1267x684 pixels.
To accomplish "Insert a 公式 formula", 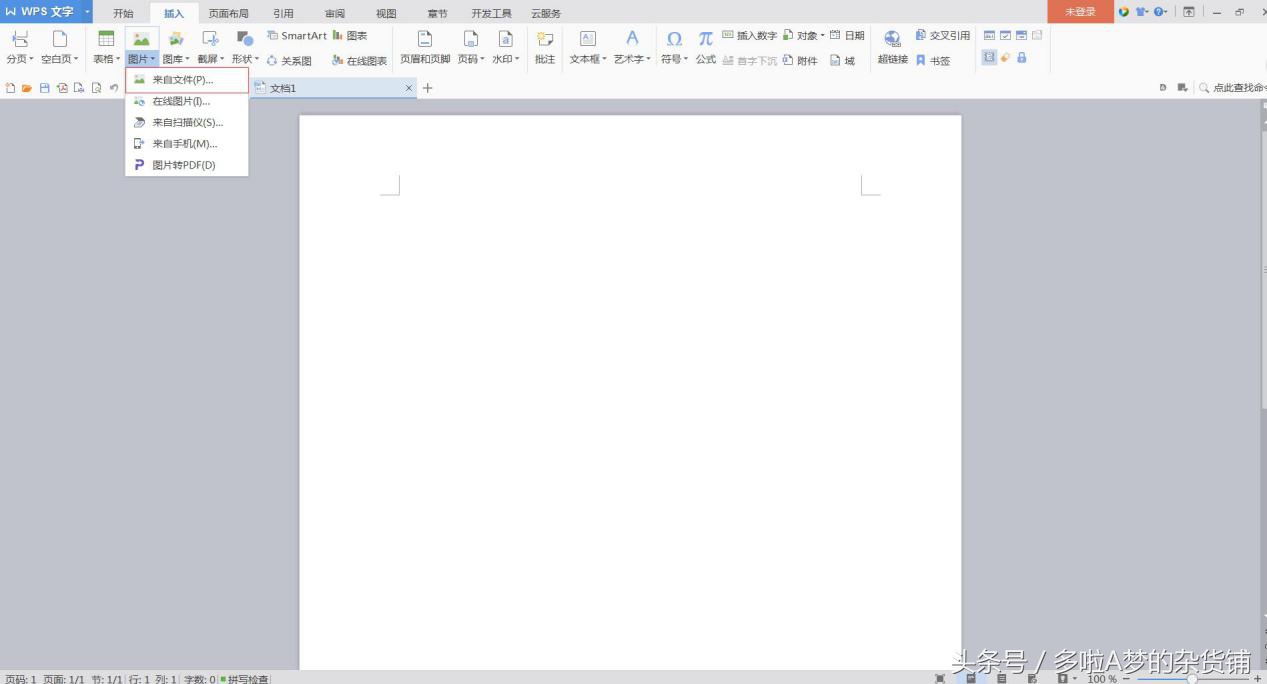I will pos(706,47).
